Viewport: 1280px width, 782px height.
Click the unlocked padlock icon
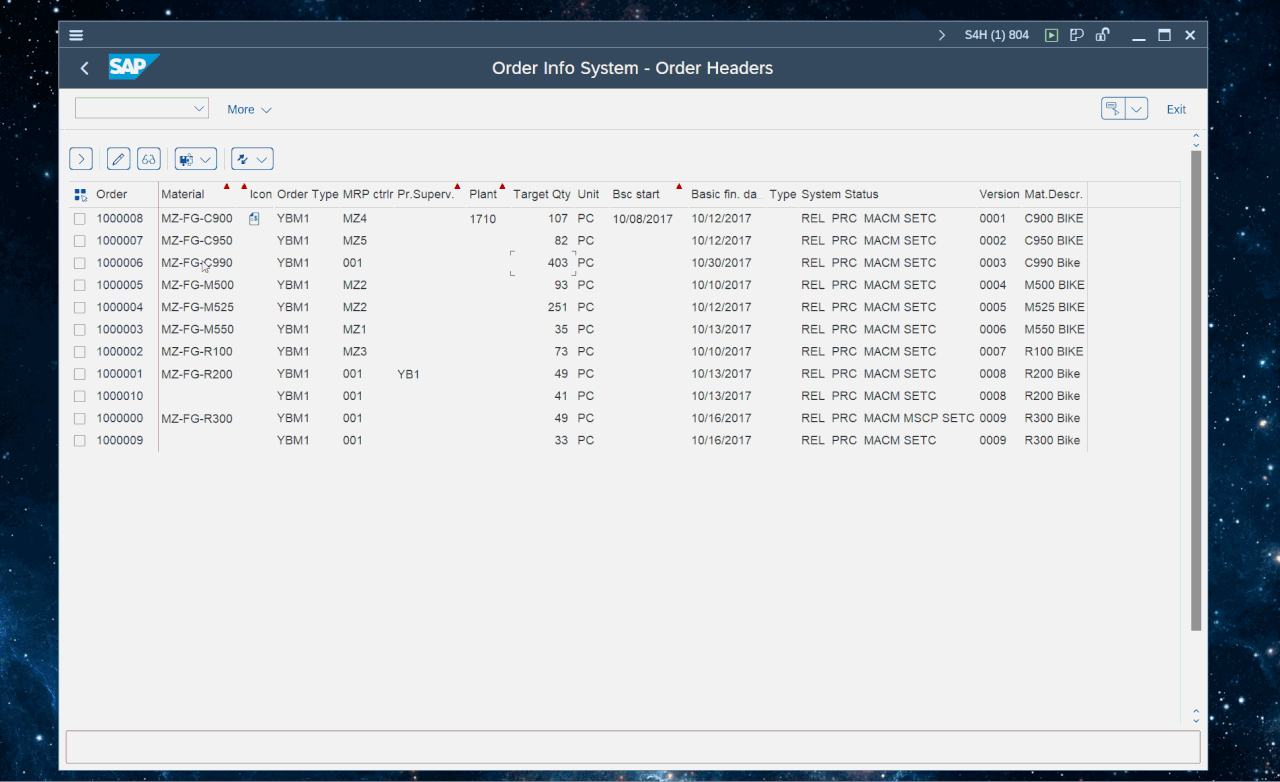click(1102, 35)
